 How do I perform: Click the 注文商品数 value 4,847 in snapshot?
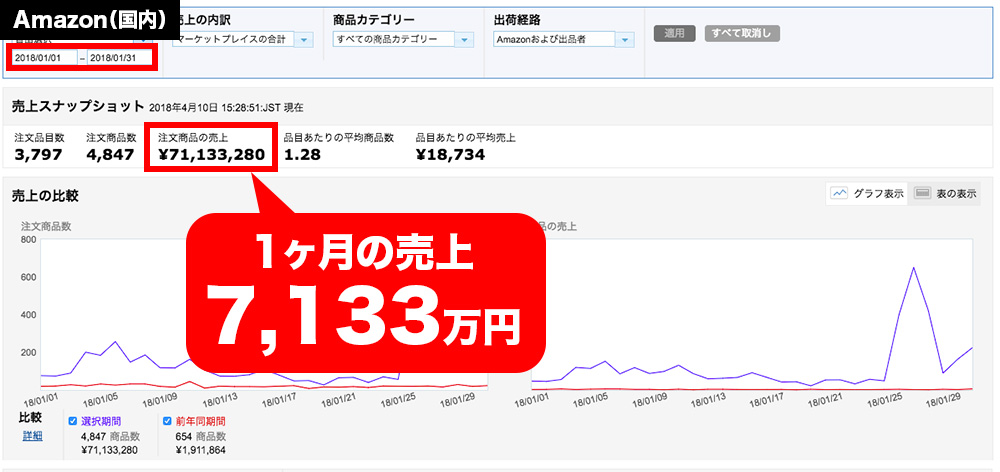tap(110, 154)
